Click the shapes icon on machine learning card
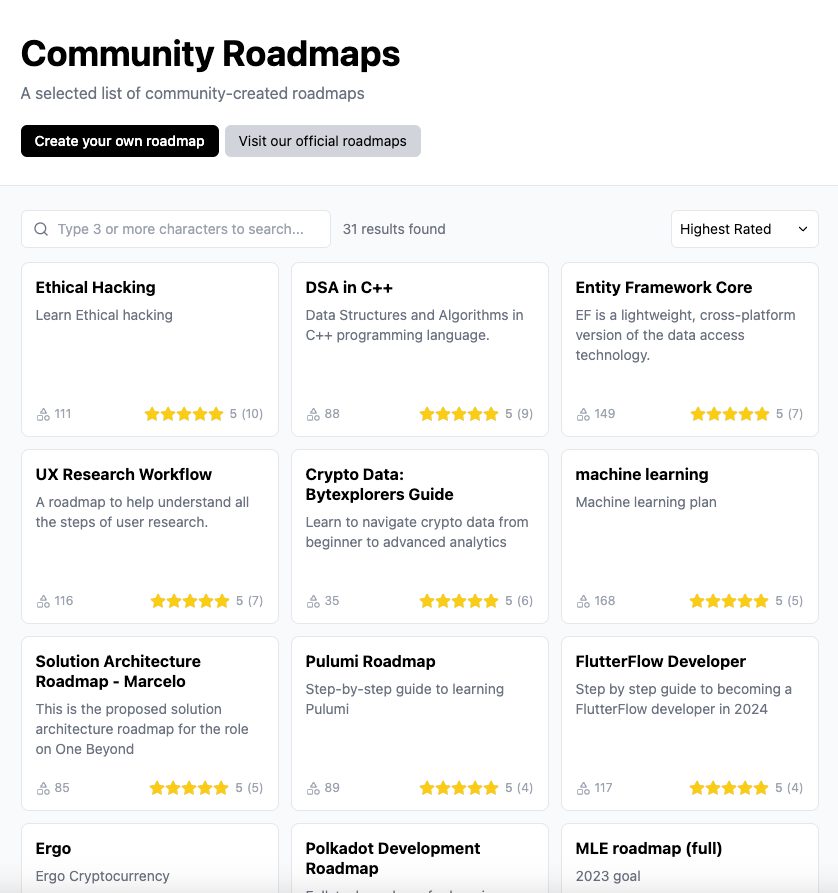The image size is (838, 893). (583, 601)
